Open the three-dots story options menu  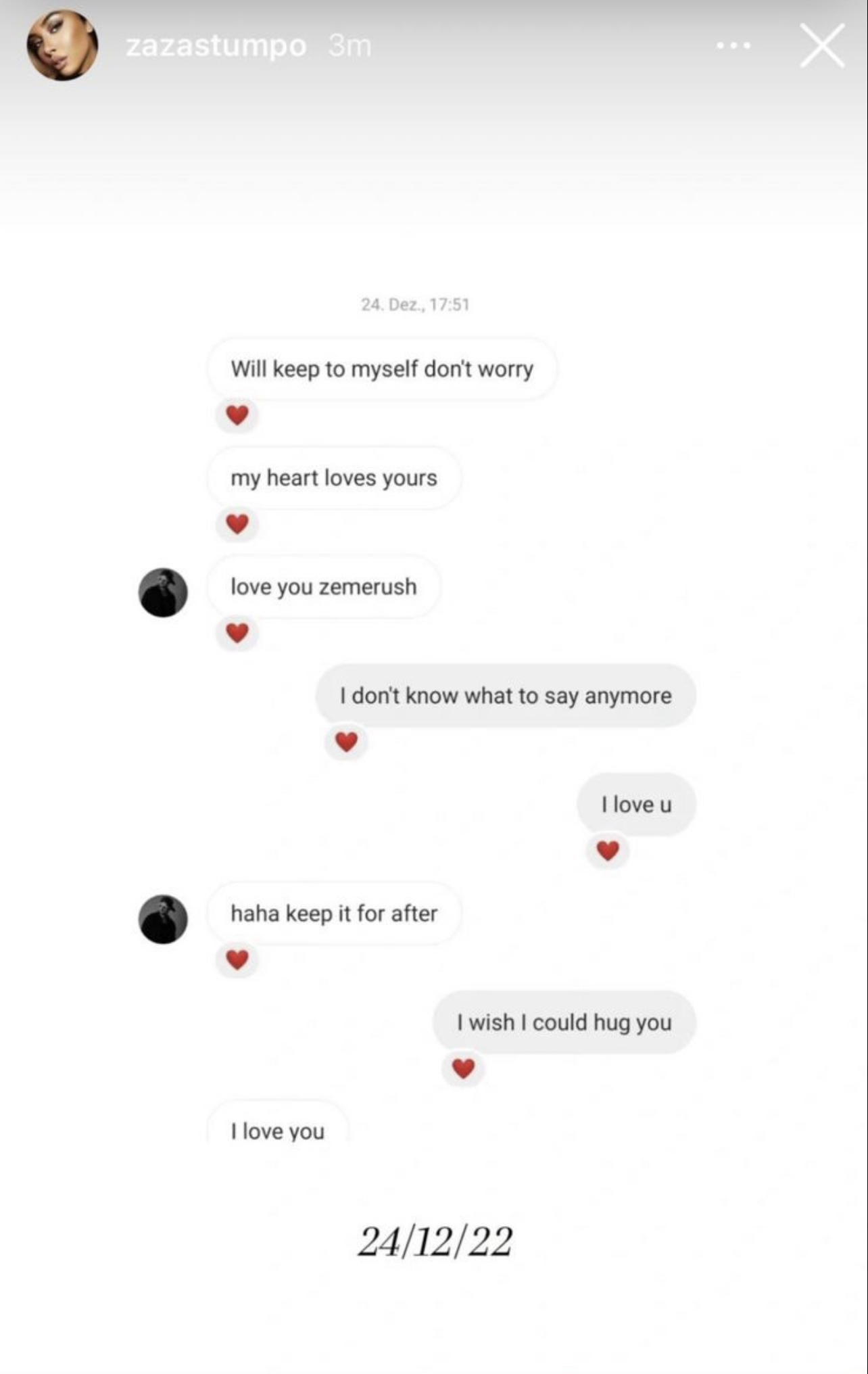point(733,46)
